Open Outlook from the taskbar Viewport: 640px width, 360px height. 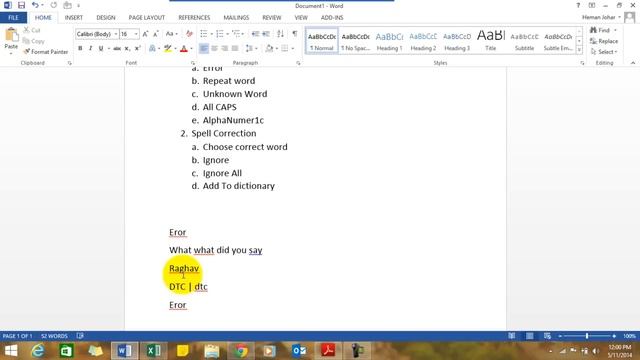299,351
